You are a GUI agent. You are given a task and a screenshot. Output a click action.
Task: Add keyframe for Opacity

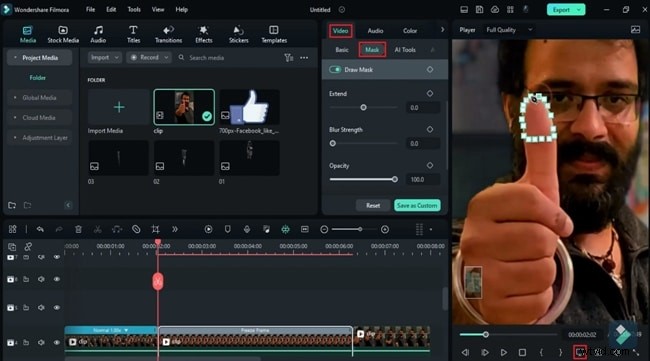coord(430,165)
